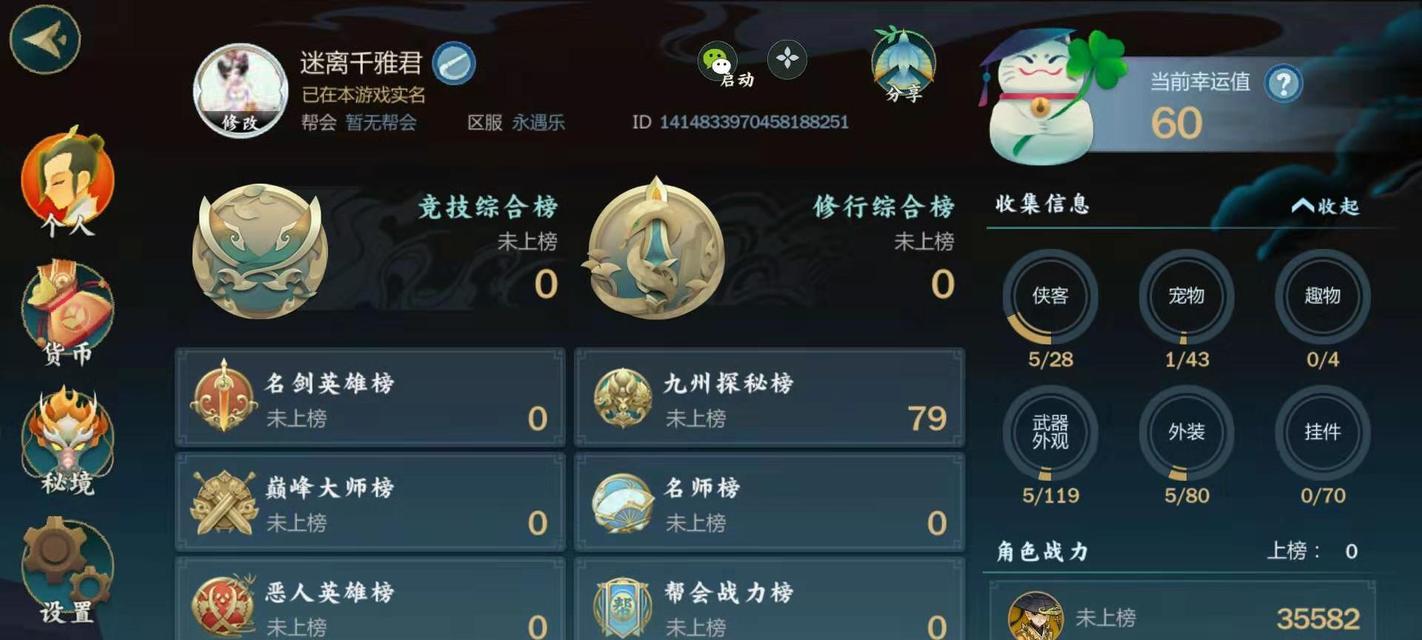Click the avatar 修改 thumbnail
1422x640 pixels.
(x=240, y=91)
